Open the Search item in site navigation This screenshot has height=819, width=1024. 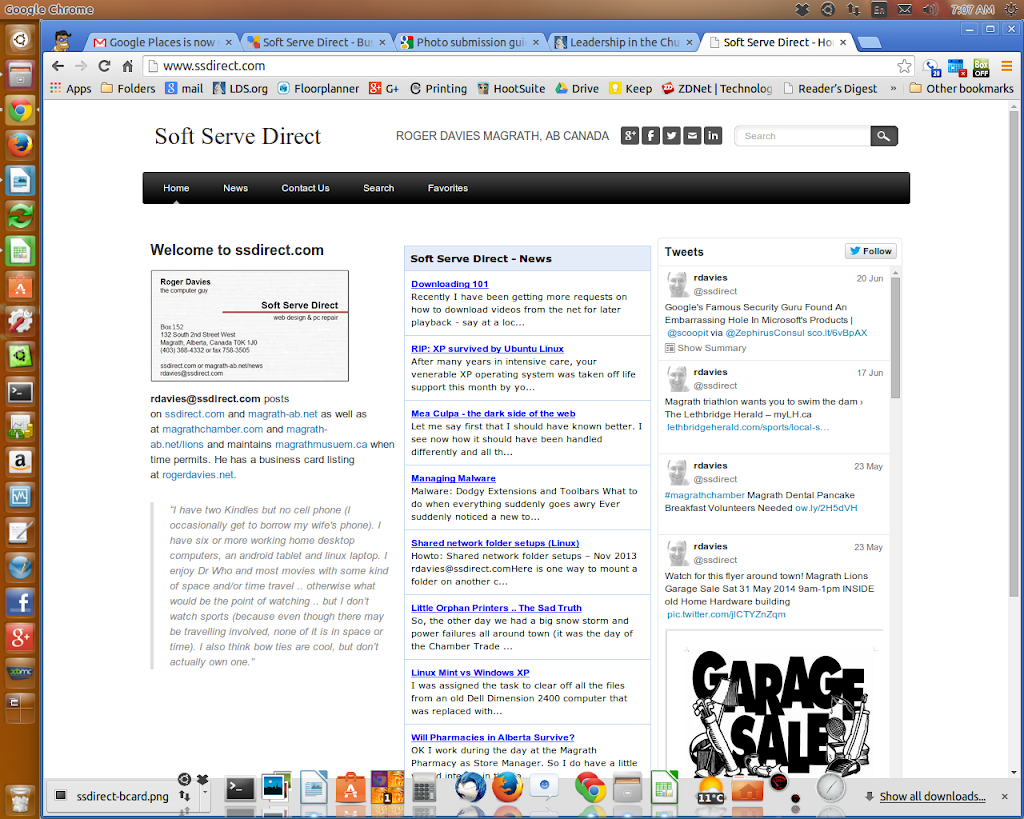pyautogui.click(x=378, y=188)
